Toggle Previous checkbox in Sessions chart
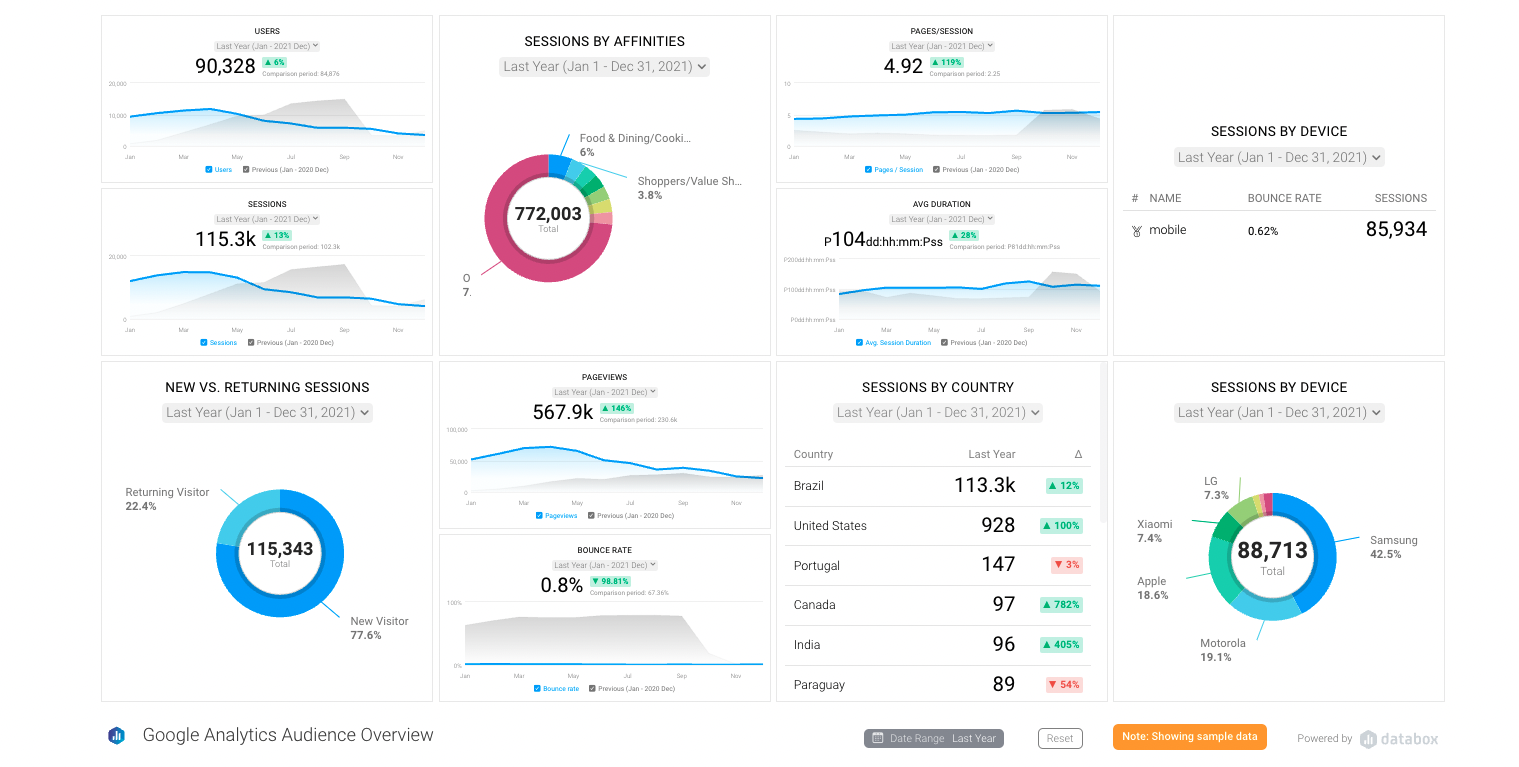This screenshot has width=1519, height=767. click(x=250, y=343)
